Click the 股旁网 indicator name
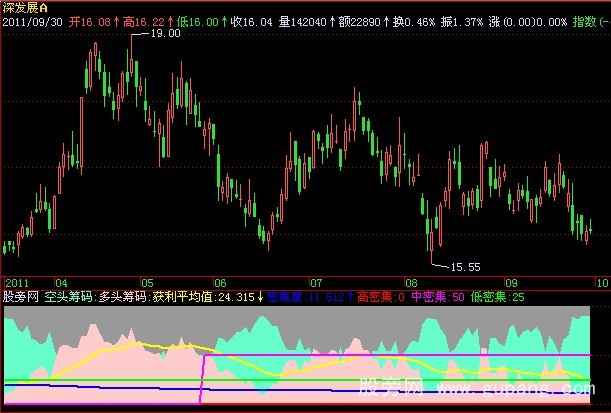The image size is (611, 413). pyautogui.click(x=19, y=297)
